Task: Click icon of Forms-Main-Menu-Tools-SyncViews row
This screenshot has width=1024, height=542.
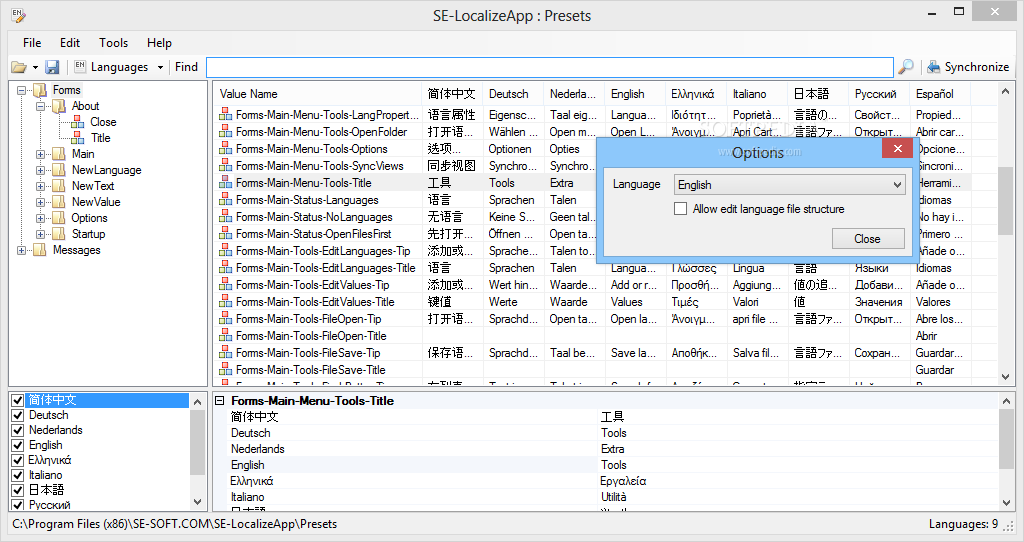Action: click(x=225, y=166)
